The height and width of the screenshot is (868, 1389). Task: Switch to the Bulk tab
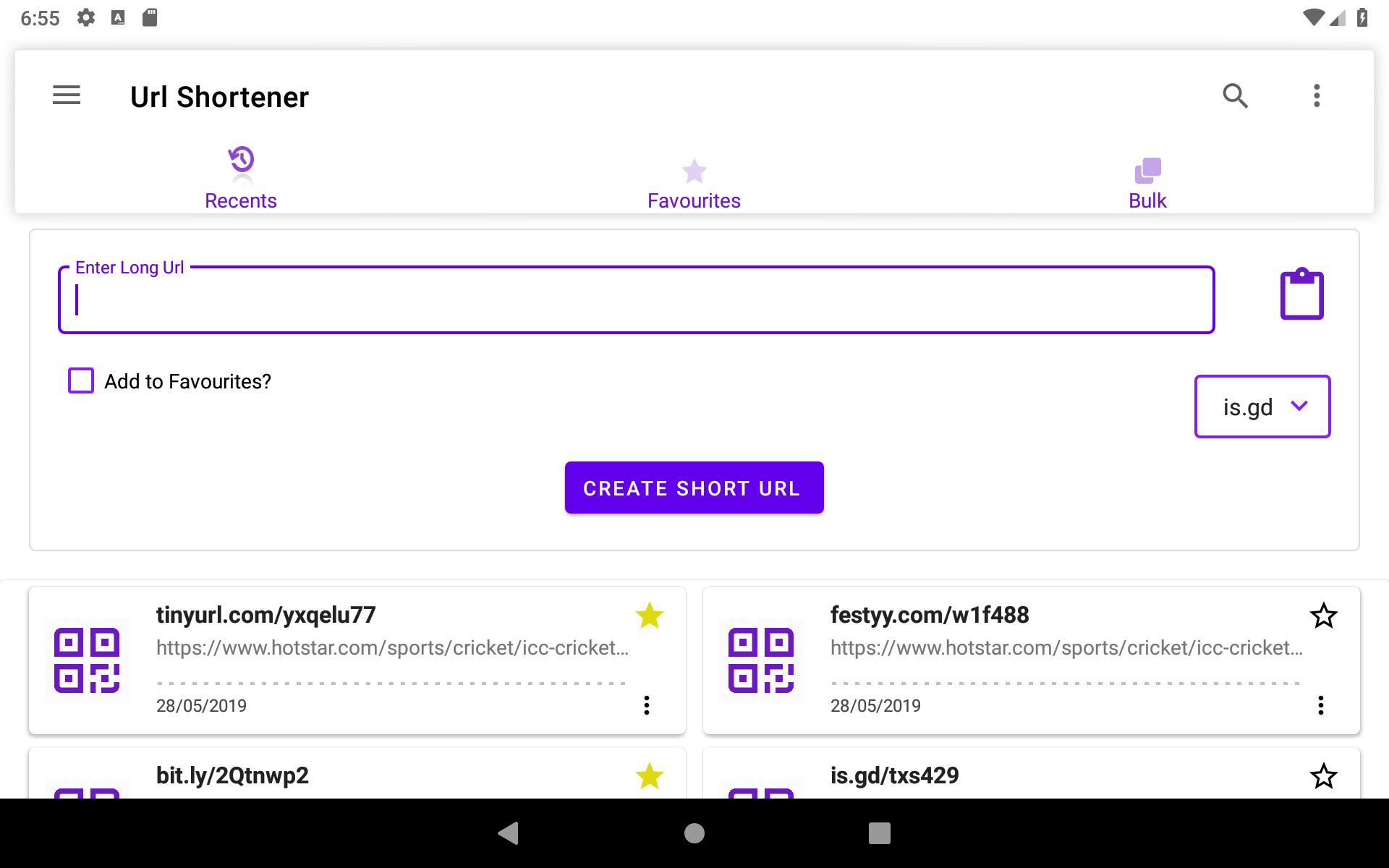point(1147,178)
